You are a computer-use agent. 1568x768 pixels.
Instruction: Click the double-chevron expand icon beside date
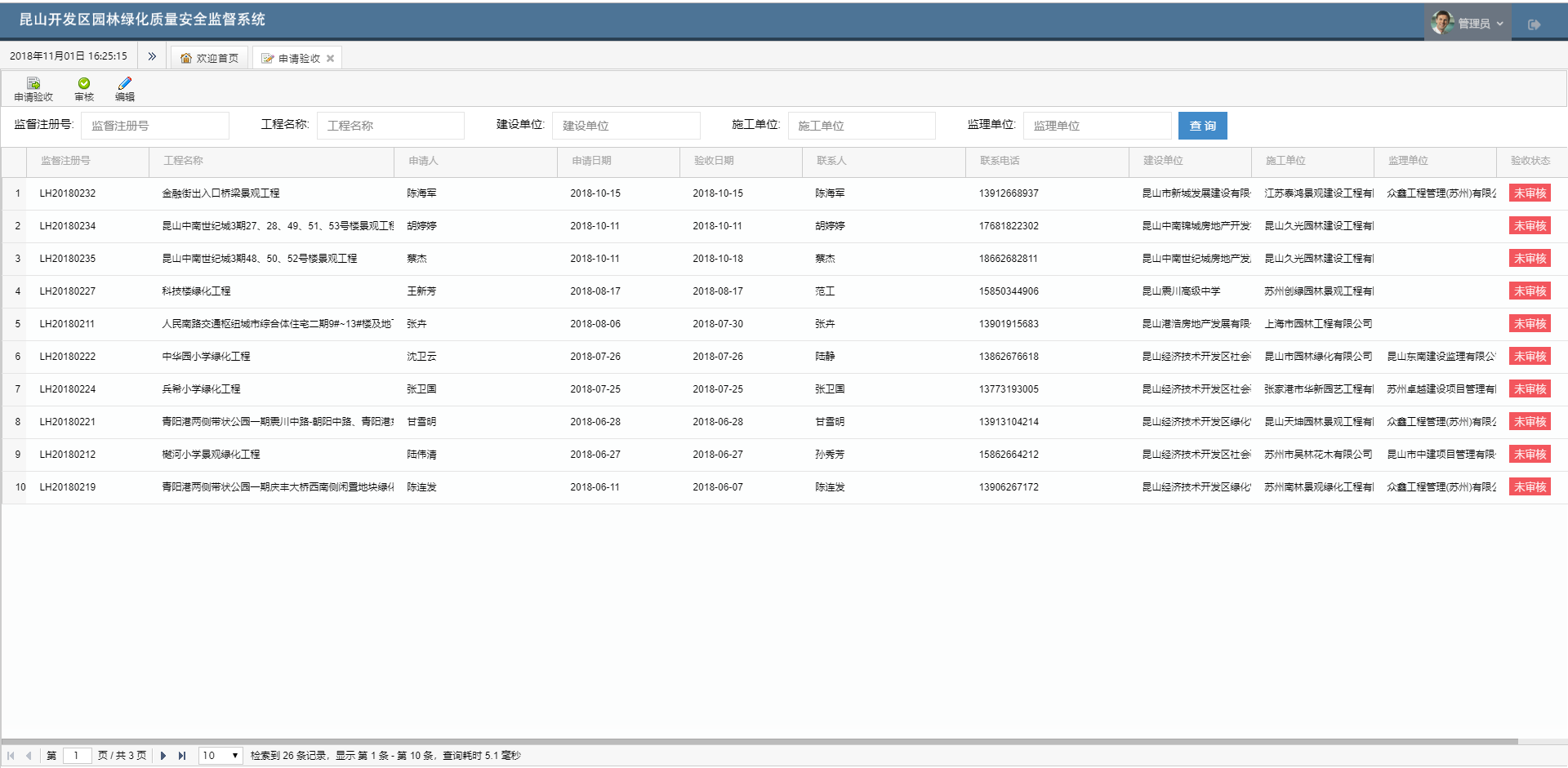click(152, 56)
